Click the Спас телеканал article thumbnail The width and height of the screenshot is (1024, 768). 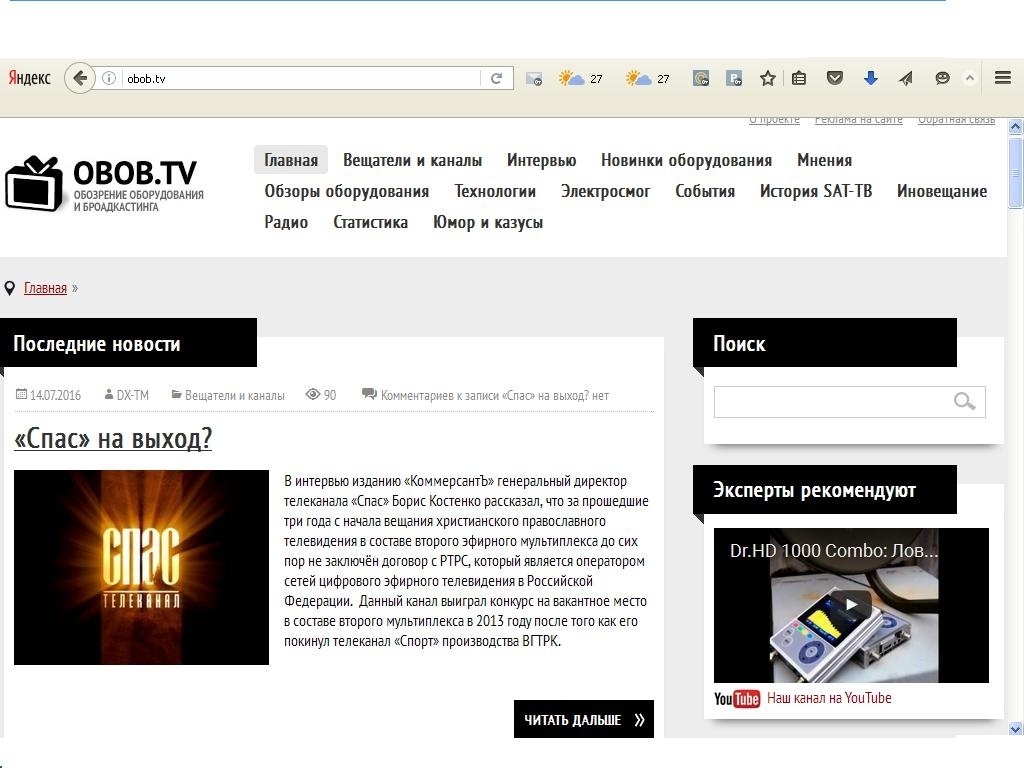click(x=141, y=567)
